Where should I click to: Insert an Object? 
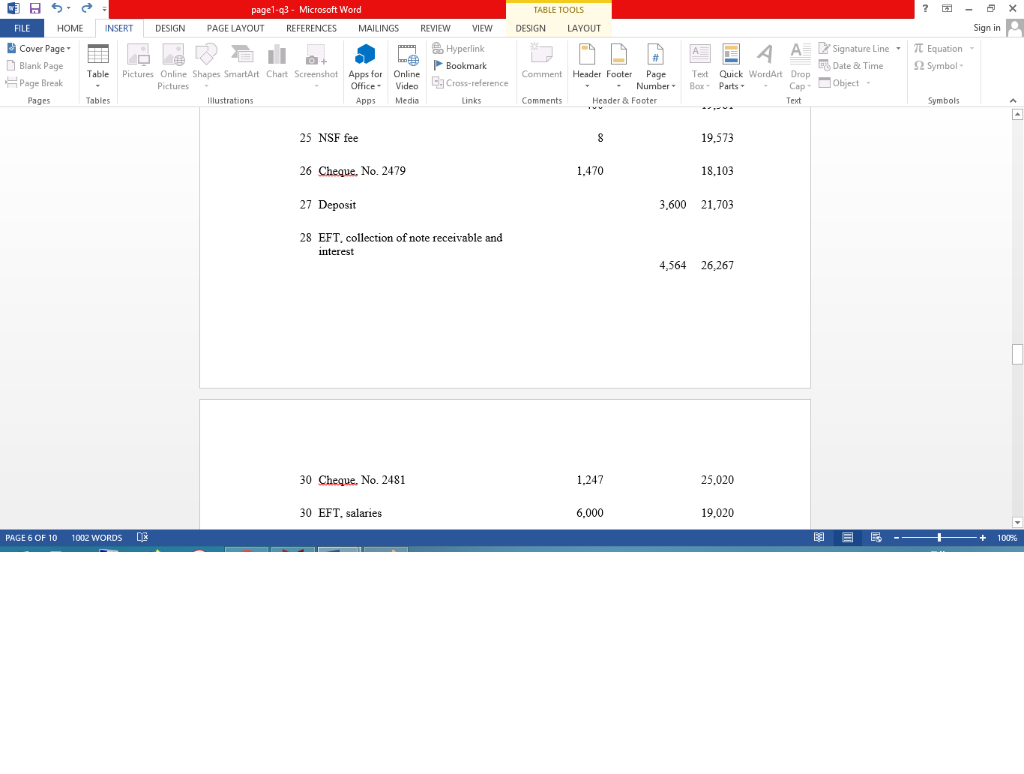[x=839, y=83]
